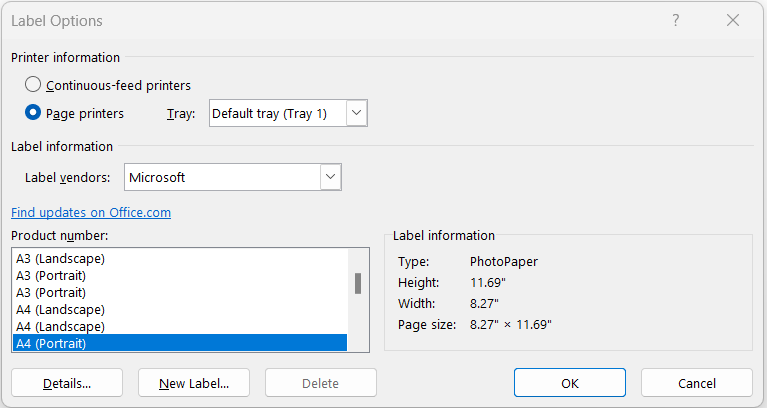
Task: Choose the lower A4 (Landscape) entry
Action: coord(180,326)
